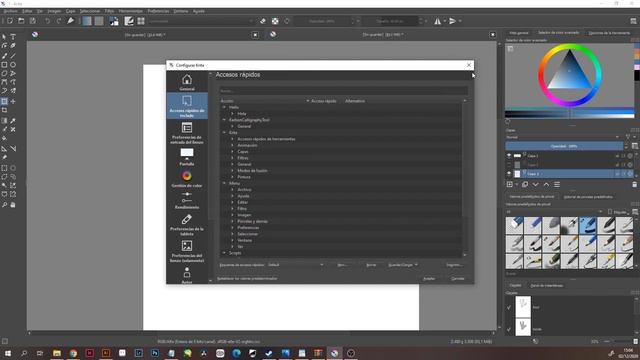Select the rectangle tool in toolbox
The width and height of the screenshot is (640, 360).
4,64
